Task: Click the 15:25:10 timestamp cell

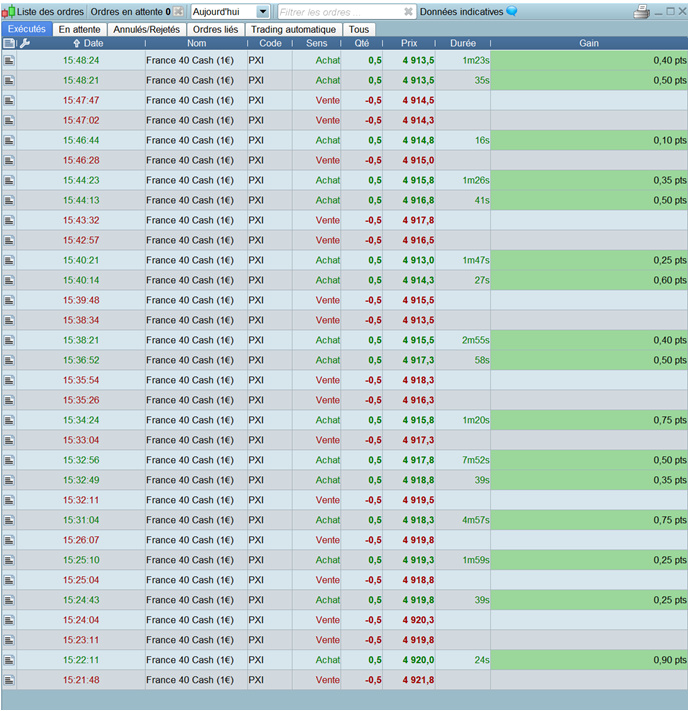Action: click(x=81, y=560)
